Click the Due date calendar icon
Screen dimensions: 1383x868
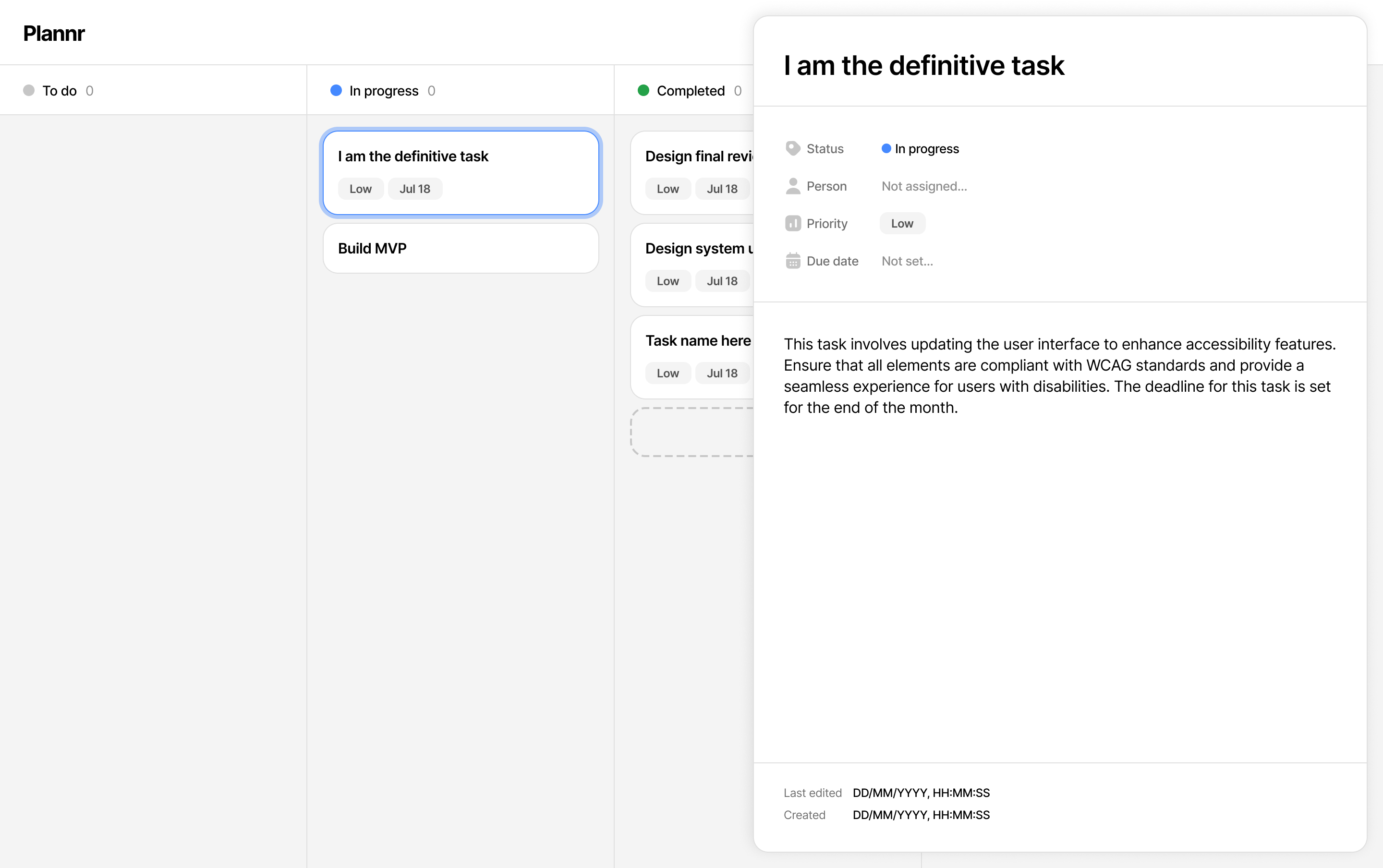pyautogui.click(x=792, y=261)
